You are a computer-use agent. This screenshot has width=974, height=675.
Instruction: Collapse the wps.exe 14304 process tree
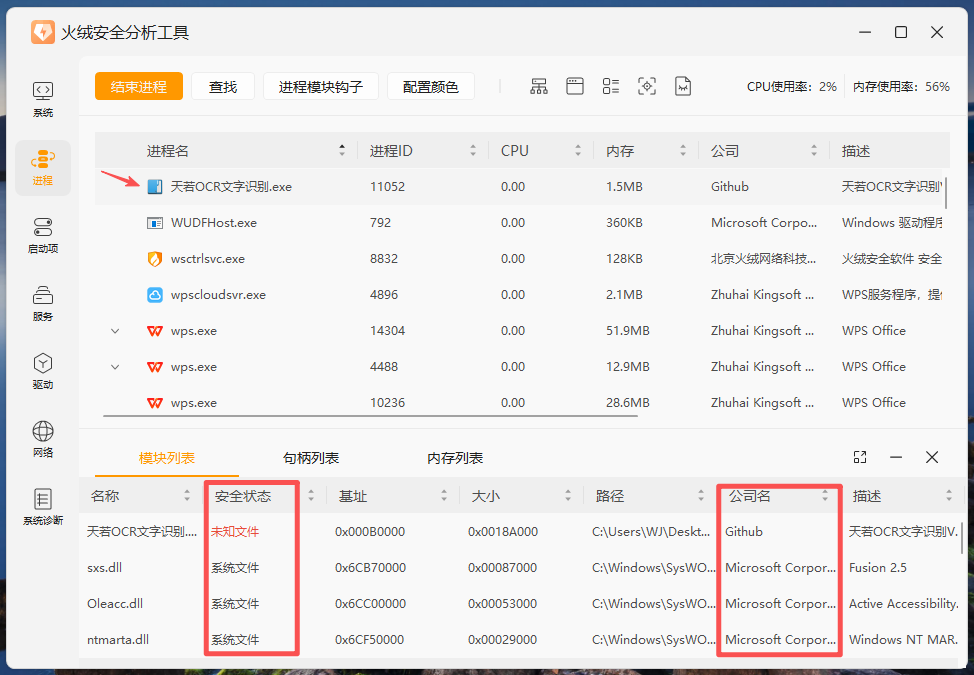(115, 331)
